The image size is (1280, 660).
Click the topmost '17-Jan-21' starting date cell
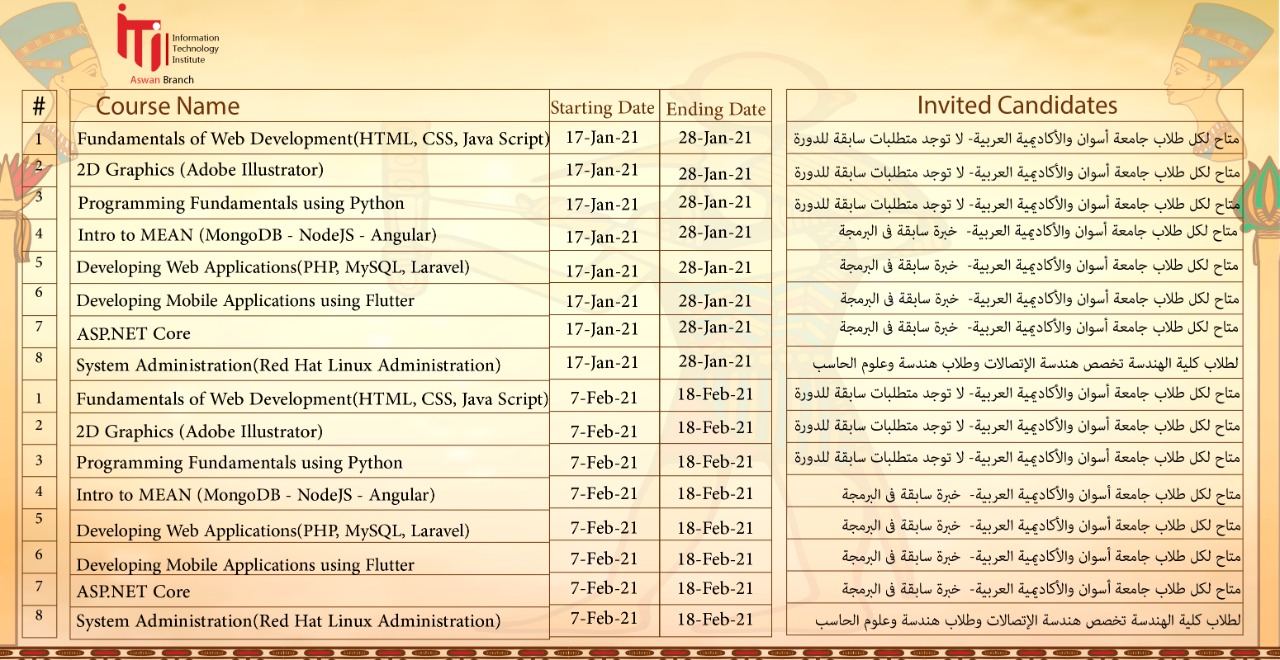[x=602, y=137]
